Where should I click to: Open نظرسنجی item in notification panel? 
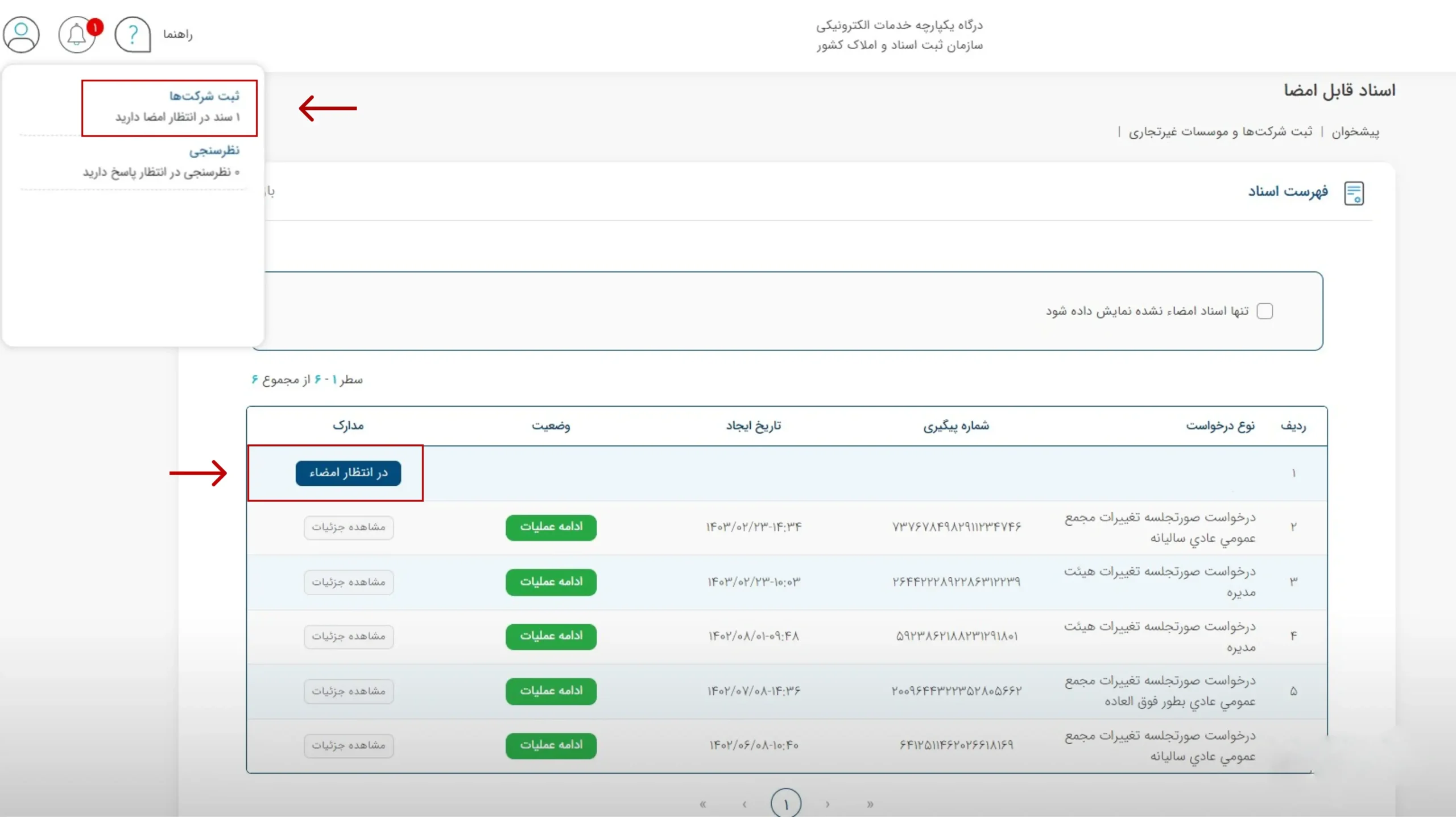214,151
